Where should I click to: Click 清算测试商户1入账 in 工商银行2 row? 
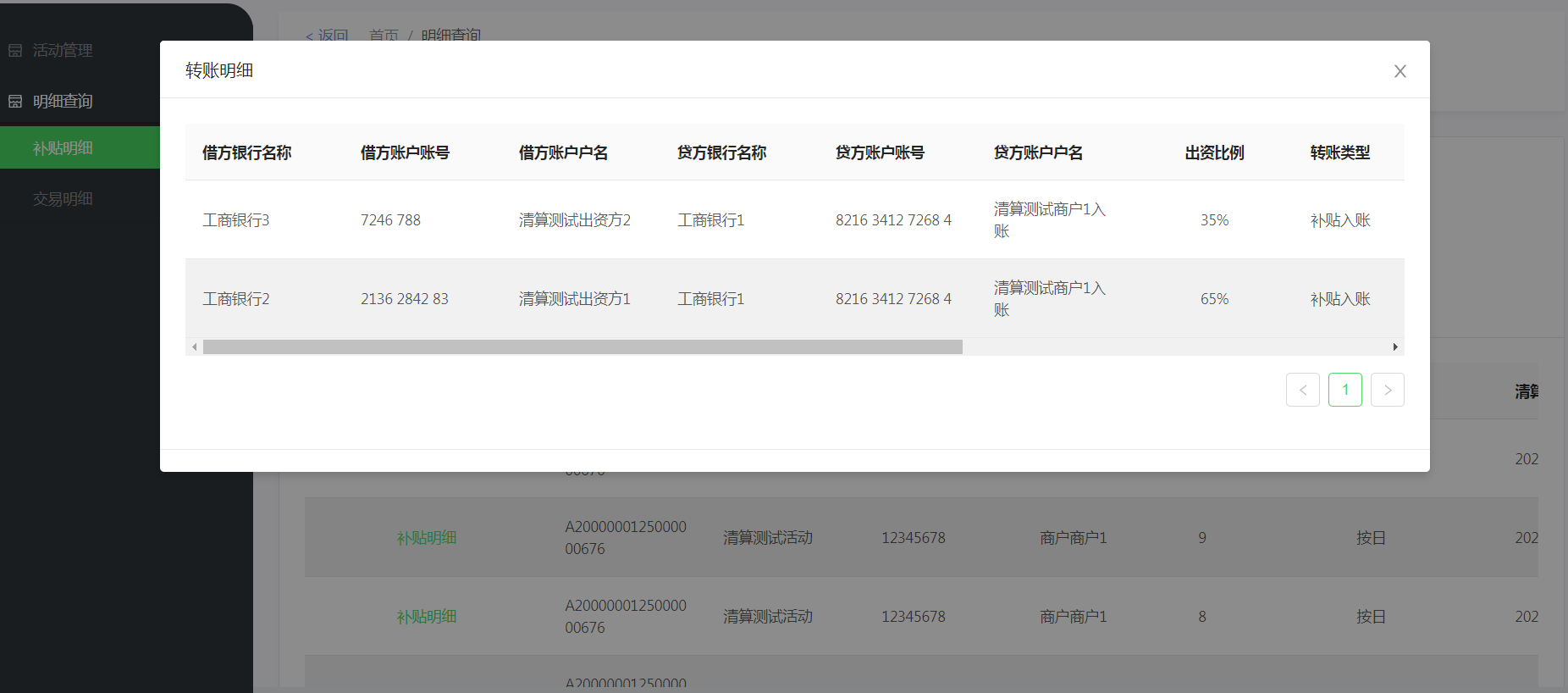pyautogui.click(x=1050, y=299)
